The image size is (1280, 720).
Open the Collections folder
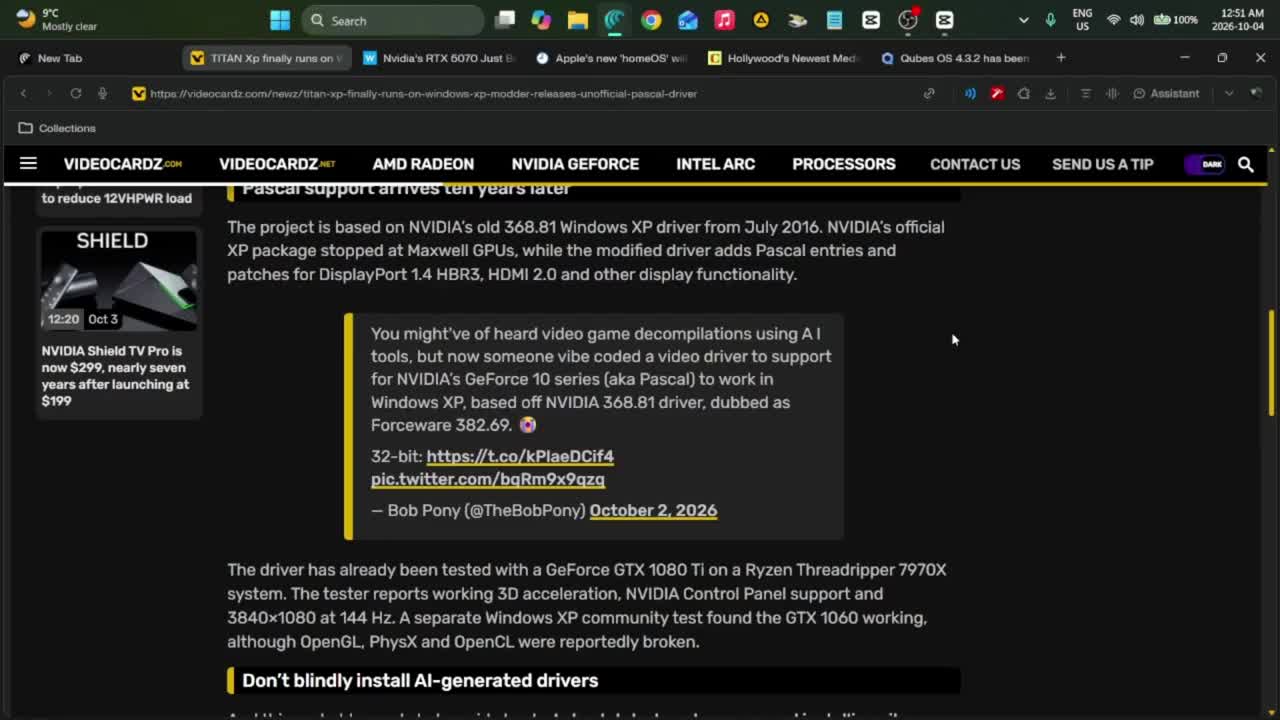coord(57,128)
